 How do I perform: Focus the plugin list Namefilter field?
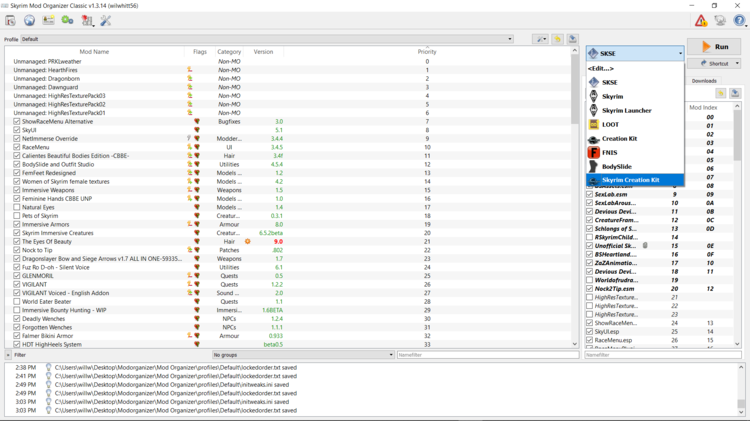pos(663,355)
